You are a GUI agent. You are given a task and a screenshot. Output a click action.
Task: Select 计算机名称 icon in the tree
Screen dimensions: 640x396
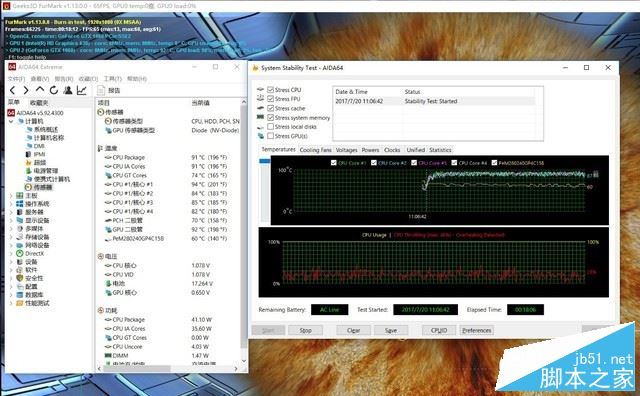pos(29,138)
